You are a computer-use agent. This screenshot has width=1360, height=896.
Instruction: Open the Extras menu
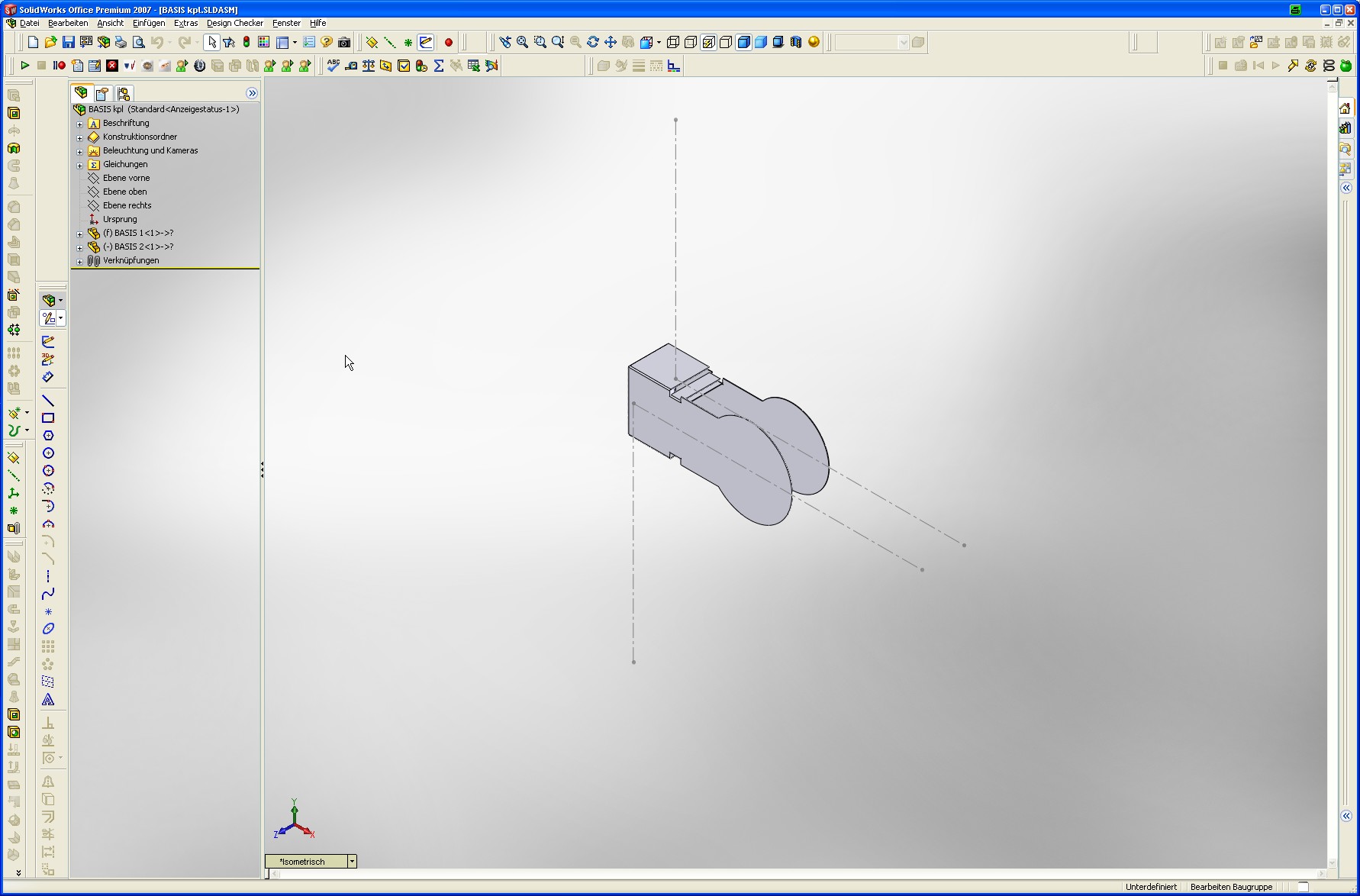click(185, 23)
